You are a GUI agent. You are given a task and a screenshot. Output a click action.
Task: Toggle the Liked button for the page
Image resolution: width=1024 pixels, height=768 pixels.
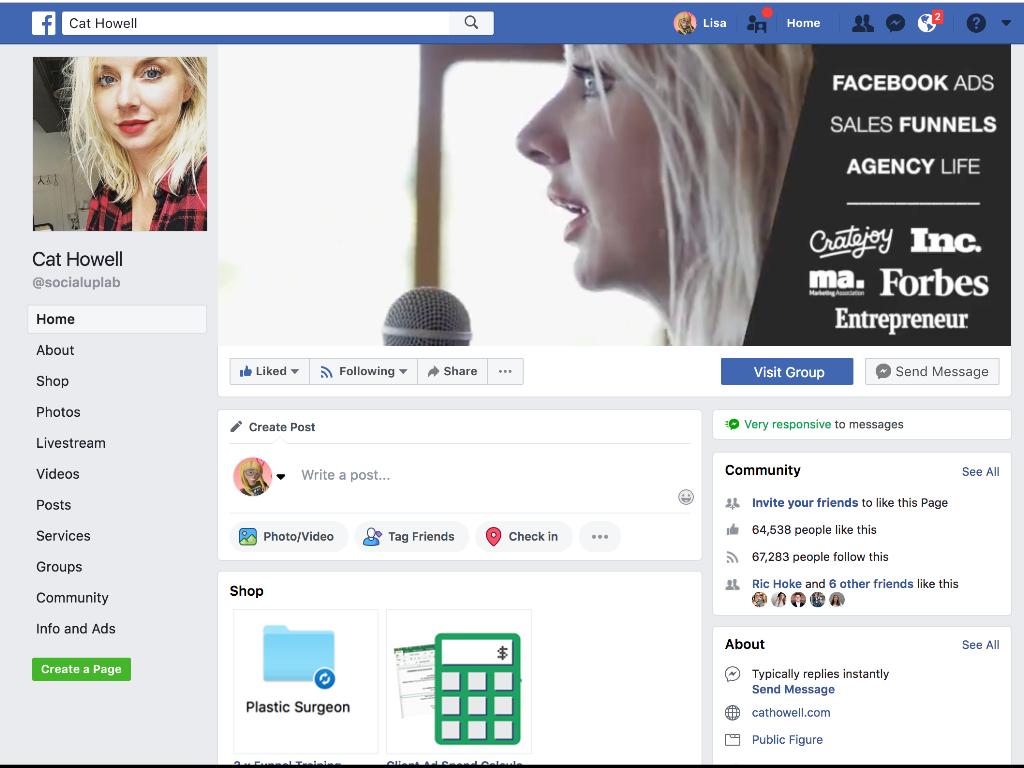pos(269,371)
